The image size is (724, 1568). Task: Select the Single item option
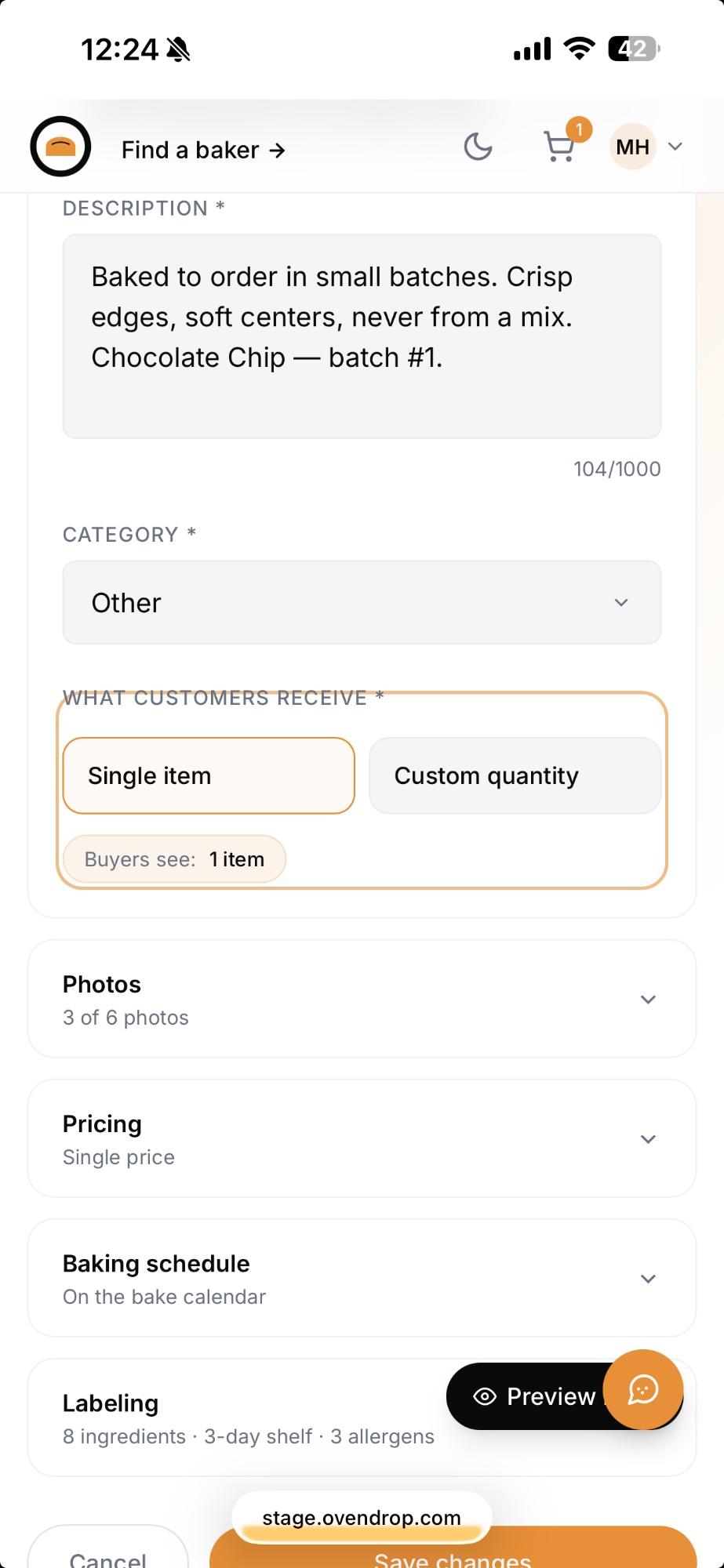pyautogui.click(x=209, y=775)
